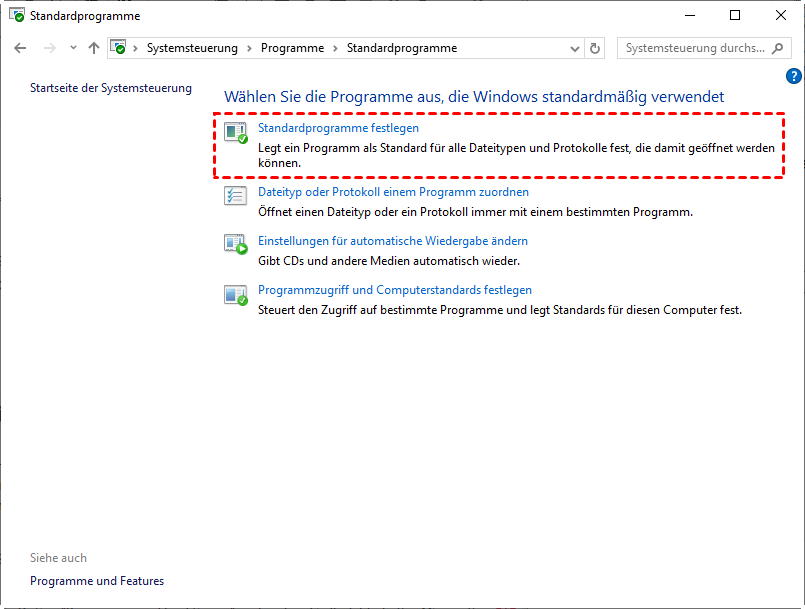The height and width of the screenshot is (609, 805).
Task: Select Systemsteuerung in the breadcrumb
Action: click(192, 48)
